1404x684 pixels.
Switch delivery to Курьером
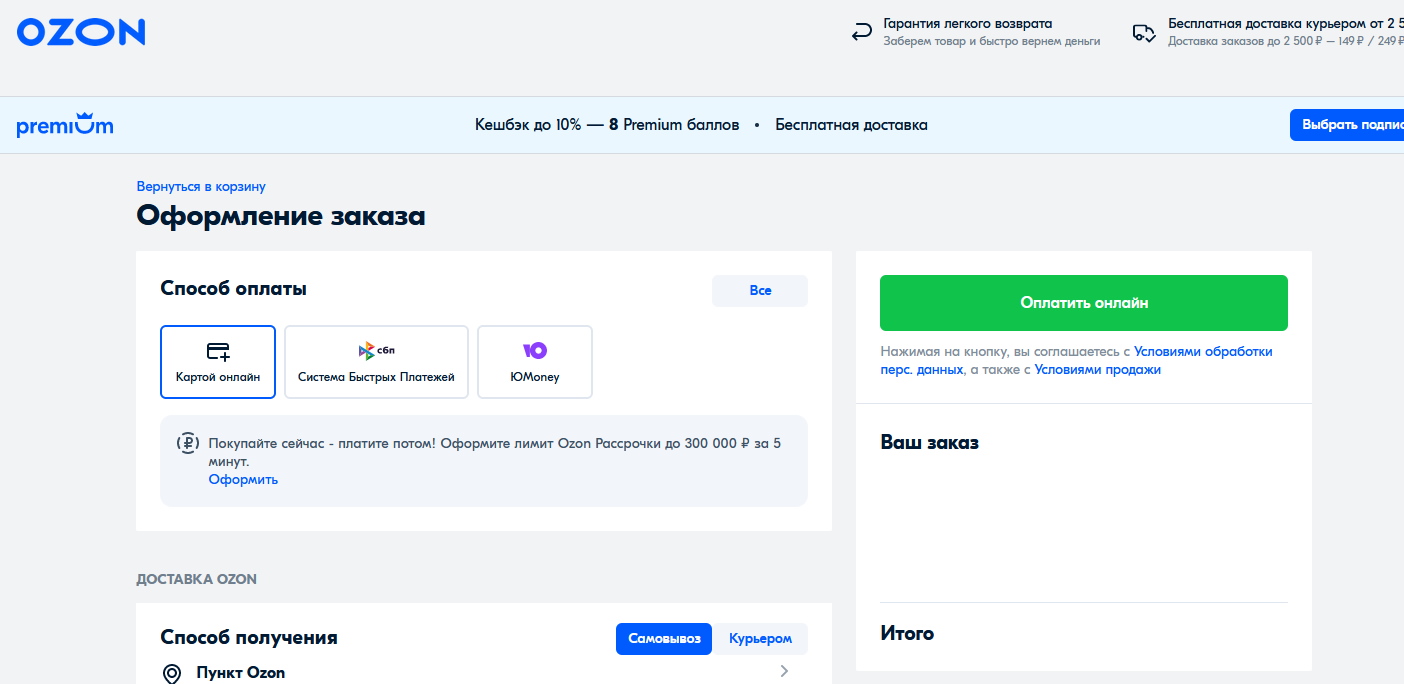click(760, 639)
